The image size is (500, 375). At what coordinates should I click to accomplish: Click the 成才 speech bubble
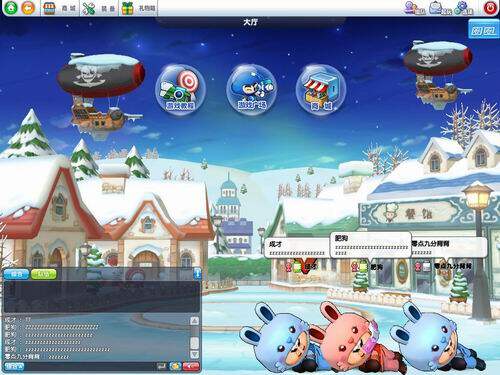point(297,248)
